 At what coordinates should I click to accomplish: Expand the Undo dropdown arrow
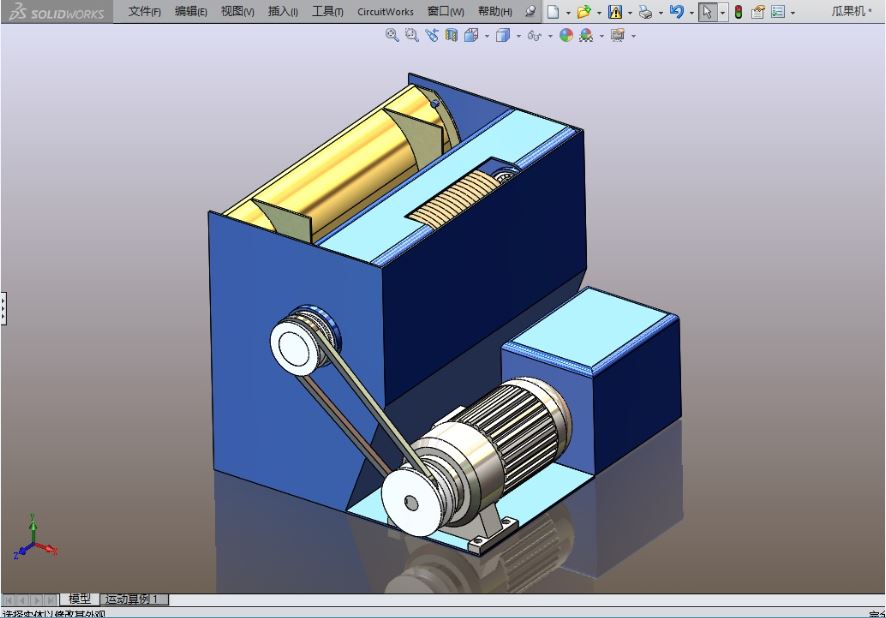691,12
